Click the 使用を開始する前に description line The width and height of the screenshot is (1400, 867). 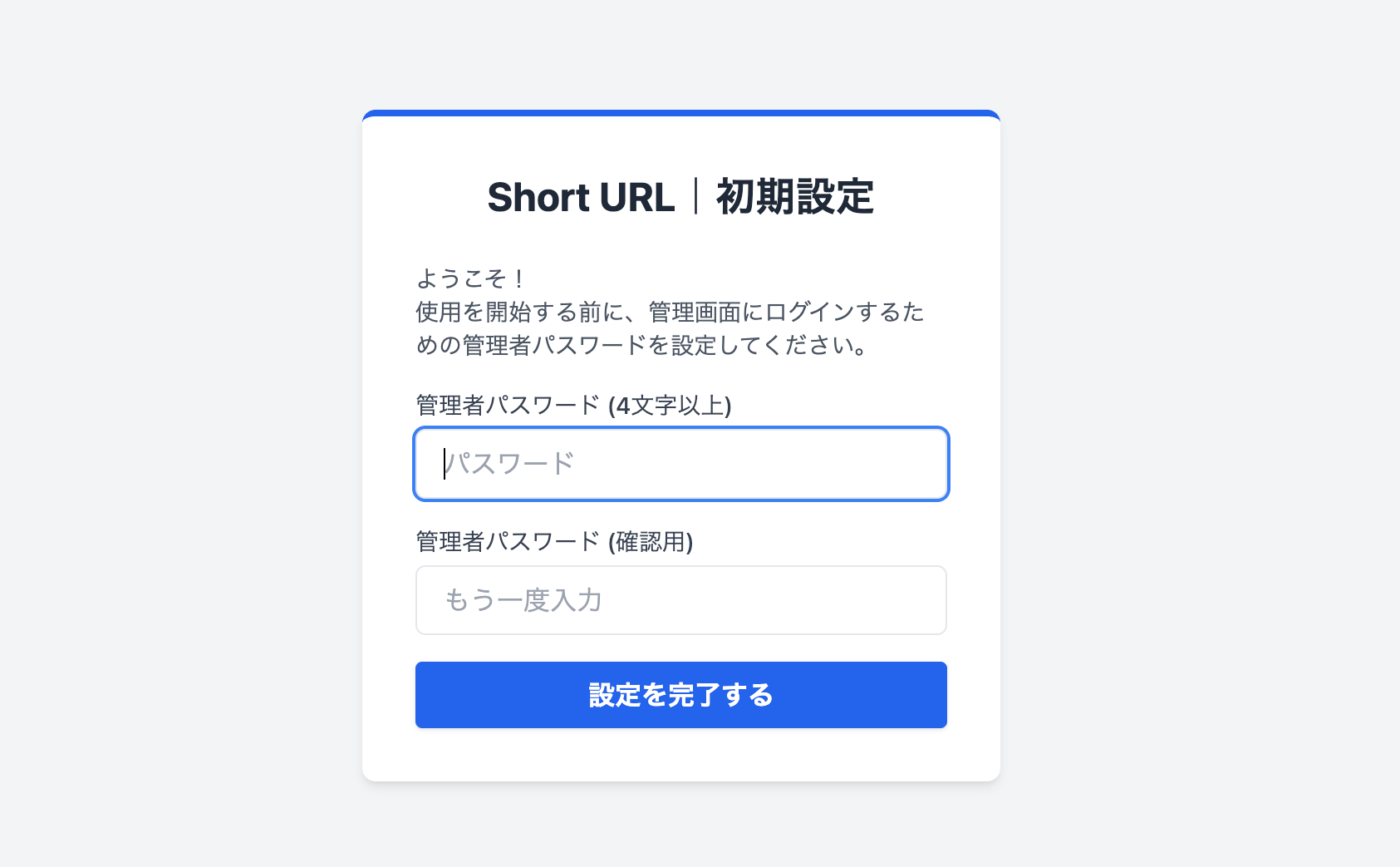(x=670, y=312)
